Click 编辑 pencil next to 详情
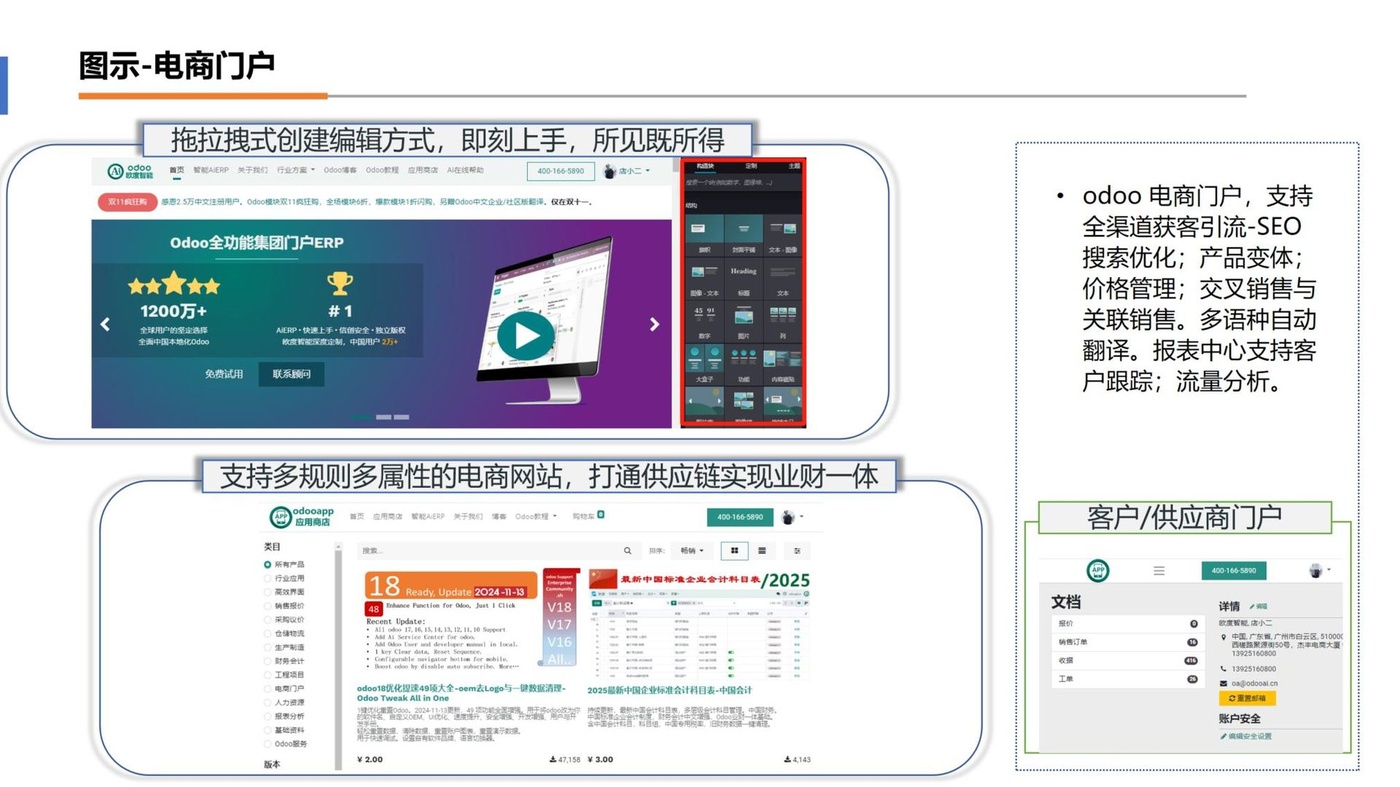 click(1259, 606)
